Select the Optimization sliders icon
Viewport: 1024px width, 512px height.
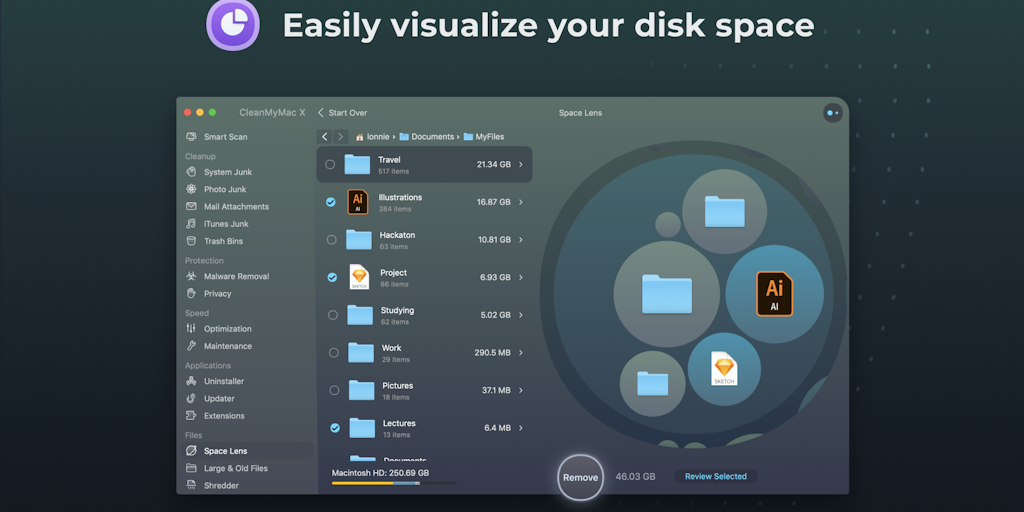(x=191, y=328)
